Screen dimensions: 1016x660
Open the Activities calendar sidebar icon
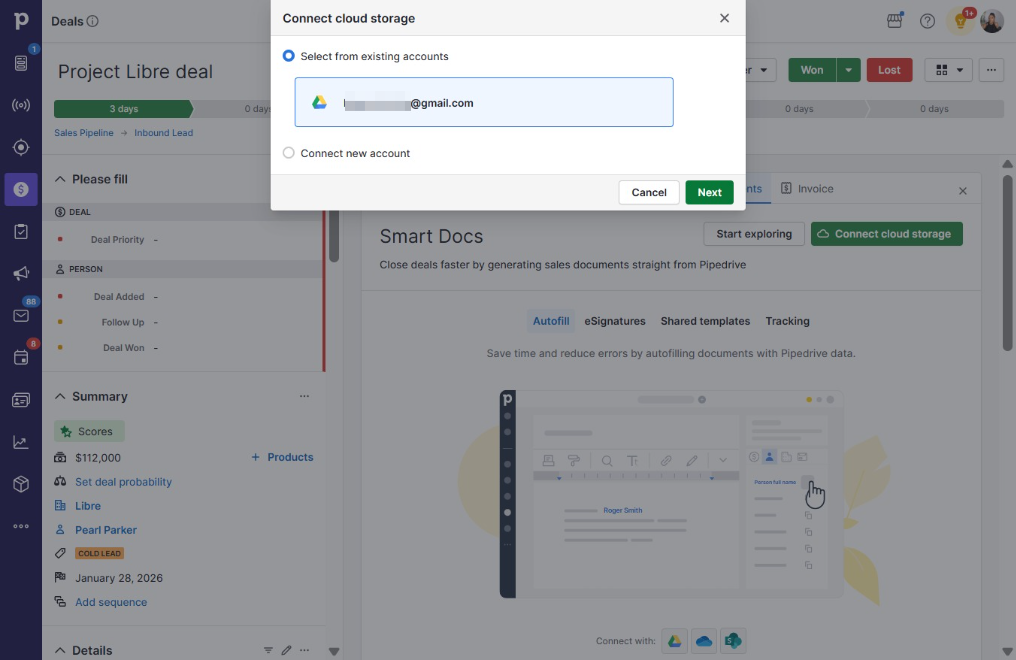point(21,358)
